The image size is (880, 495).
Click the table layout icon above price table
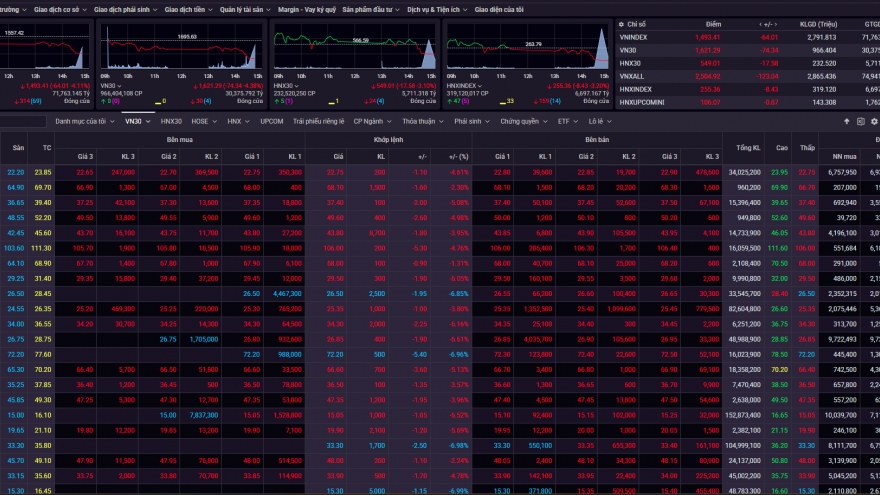860,121
